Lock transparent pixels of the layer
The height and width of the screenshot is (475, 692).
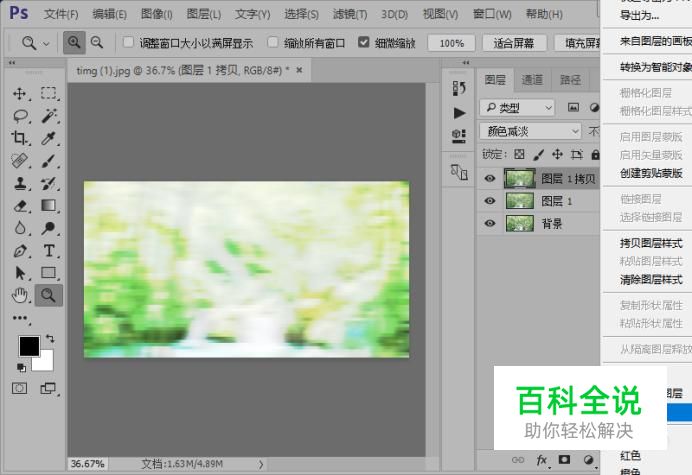point(519,154)
